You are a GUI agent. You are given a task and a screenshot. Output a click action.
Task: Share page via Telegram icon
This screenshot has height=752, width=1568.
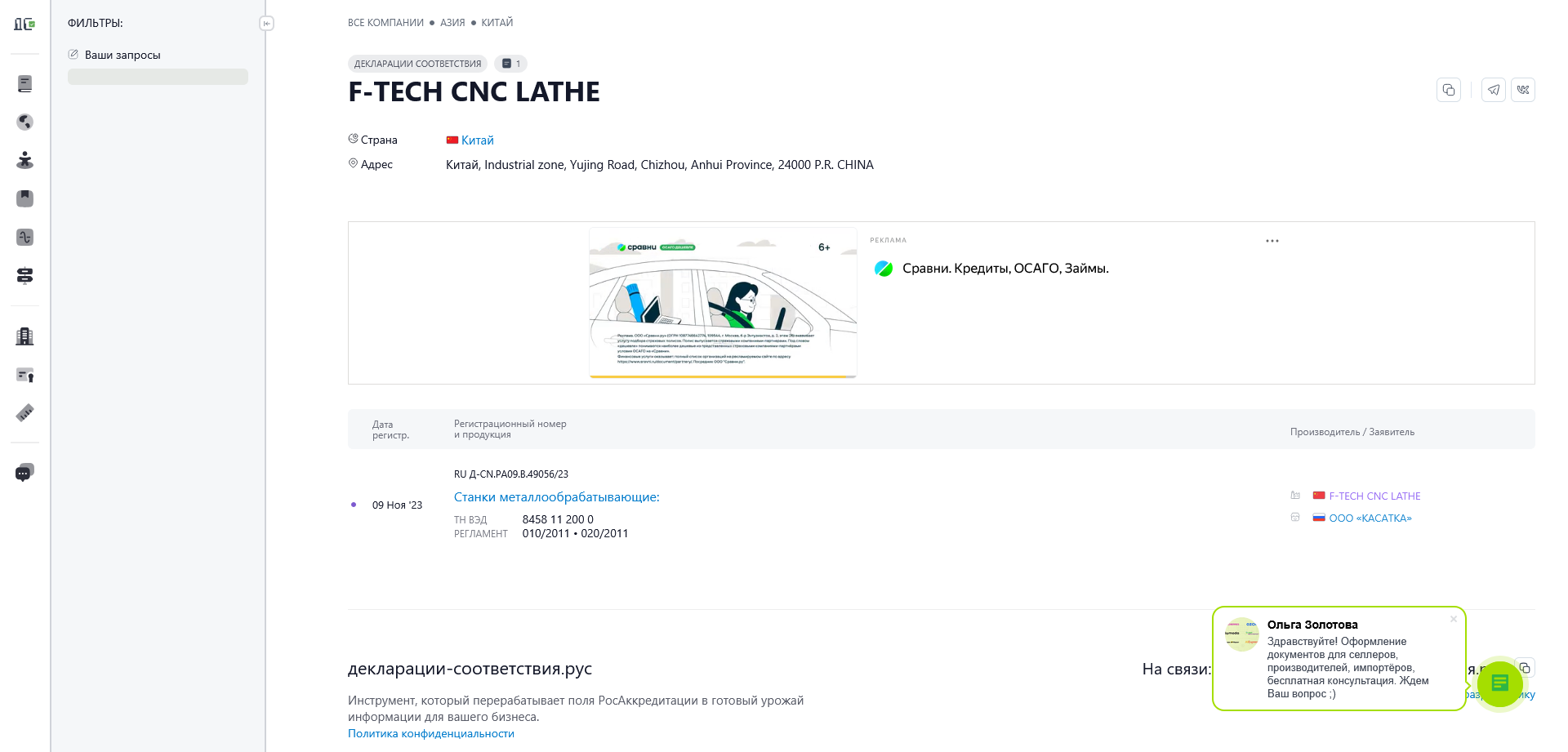click(x=1494, y=90)
